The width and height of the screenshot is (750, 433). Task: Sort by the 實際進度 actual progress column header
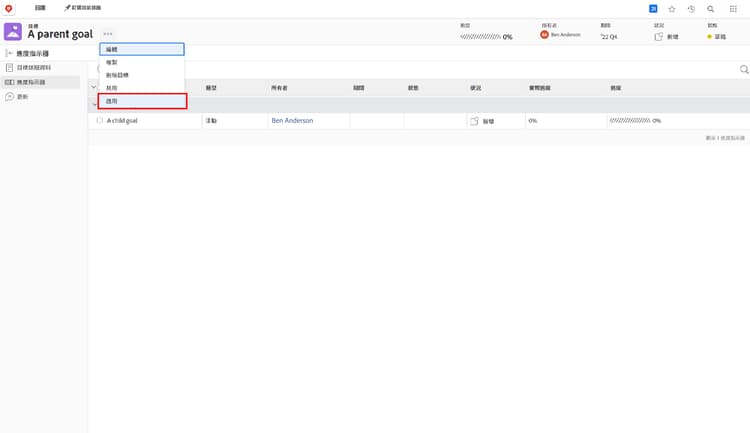tap(540, 88)
